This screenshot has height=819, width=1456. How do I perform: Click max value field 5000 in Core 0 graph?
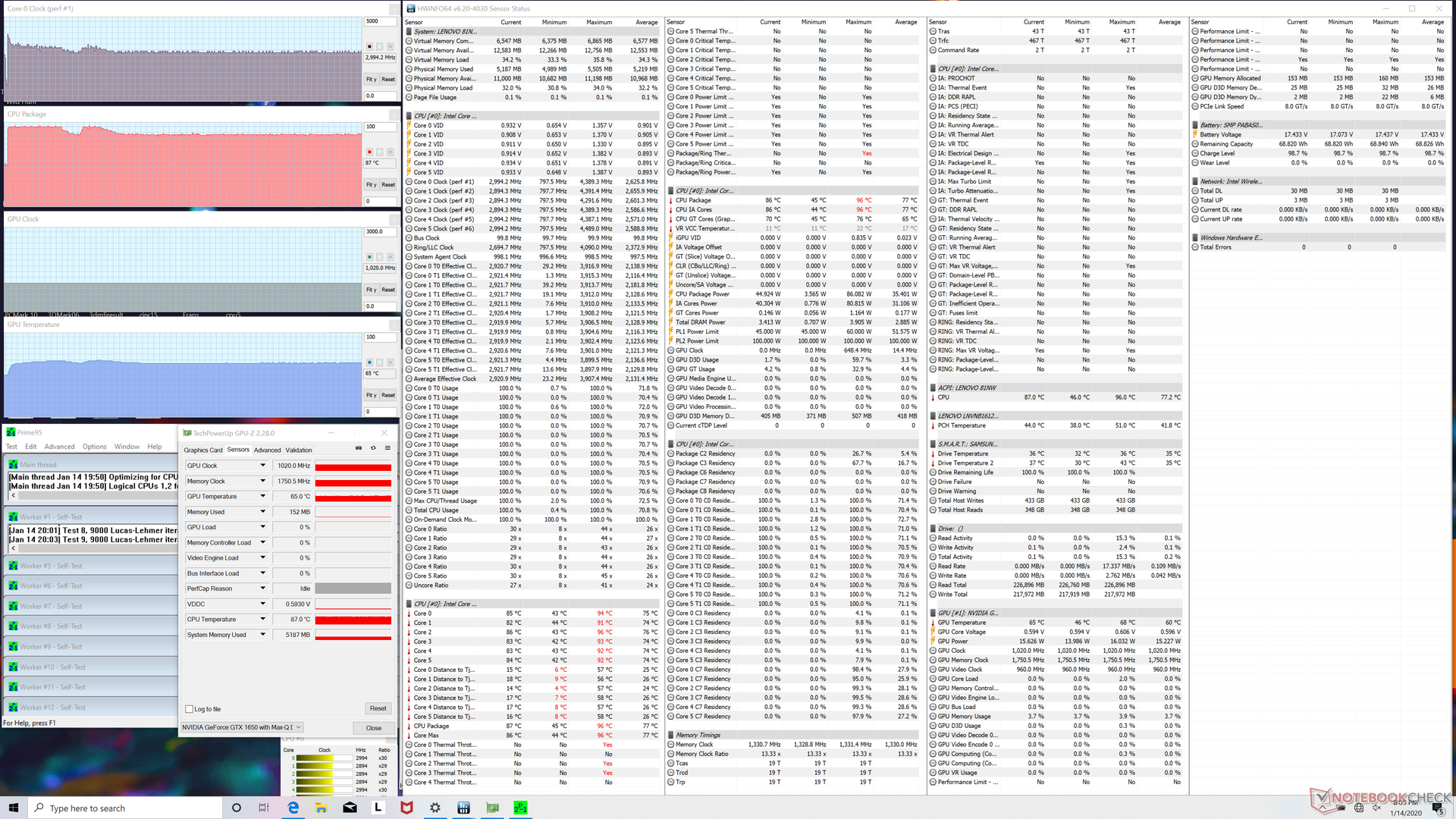pos(380,21)
